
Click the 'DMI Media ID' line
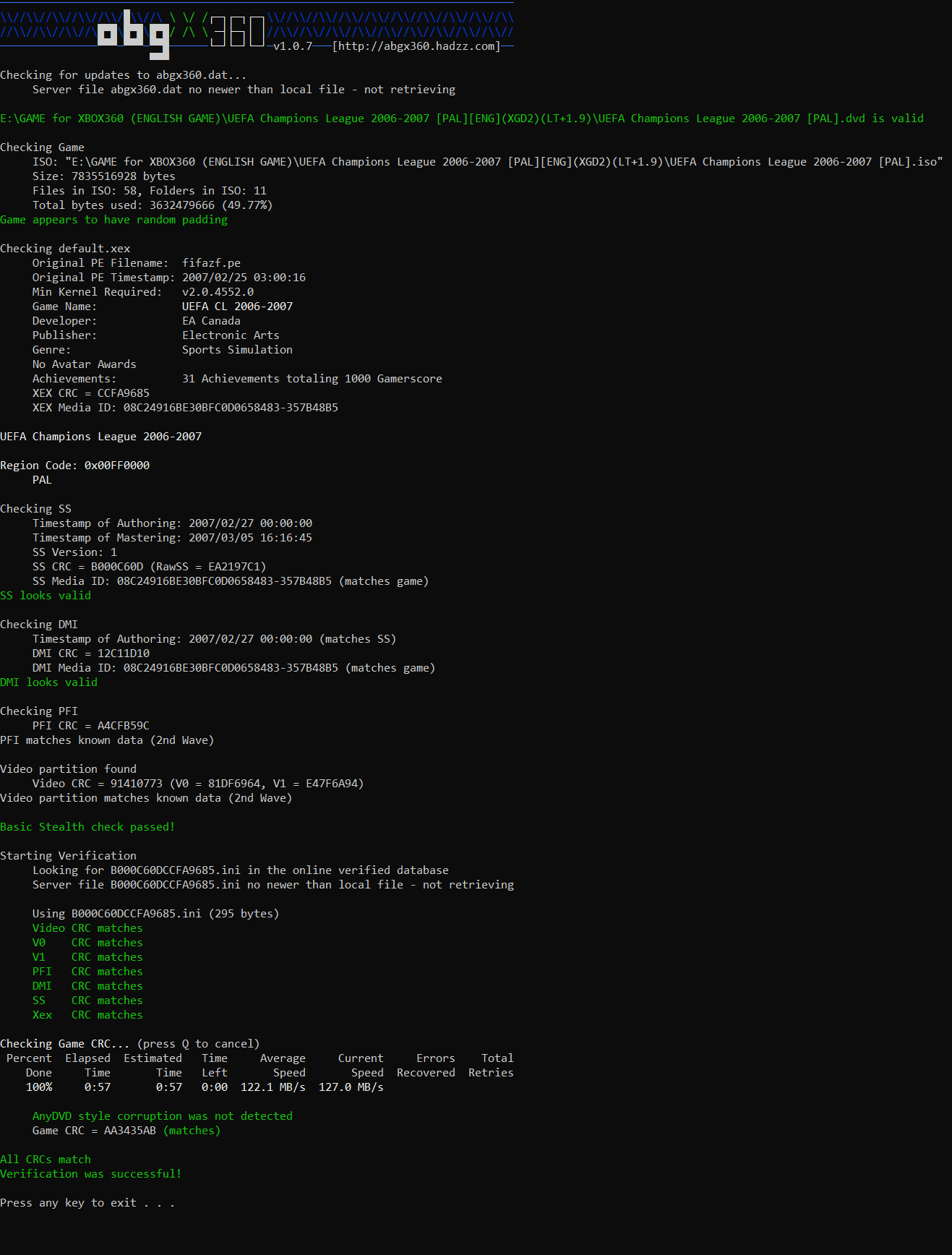tap(234, 668)
